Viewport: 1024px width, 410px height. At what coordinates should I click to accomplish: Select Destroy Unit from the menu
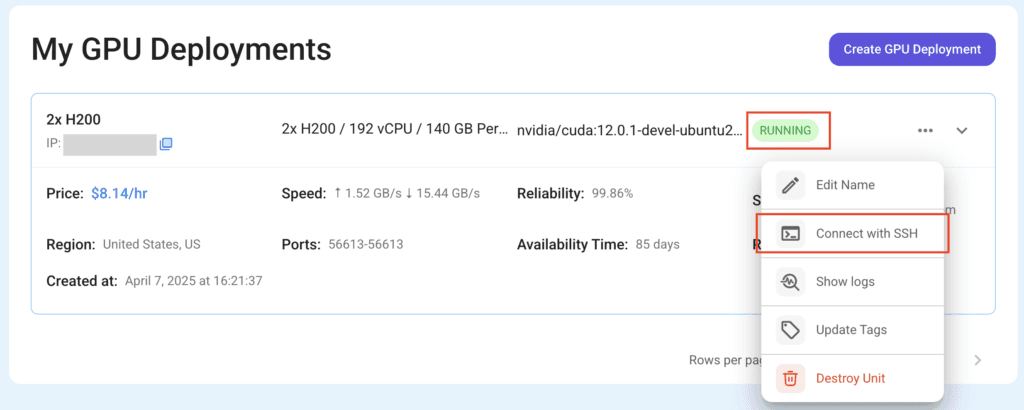(852, 378)
